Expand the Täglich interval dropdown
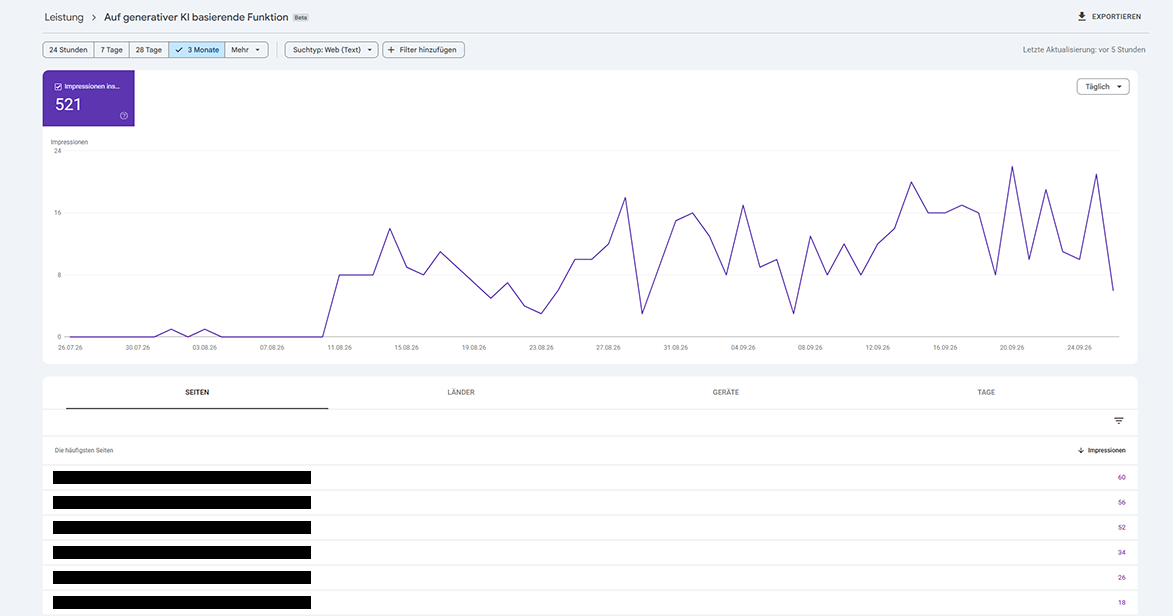1173x616 pixels. pyautogui.click(x=1103, y=87)
